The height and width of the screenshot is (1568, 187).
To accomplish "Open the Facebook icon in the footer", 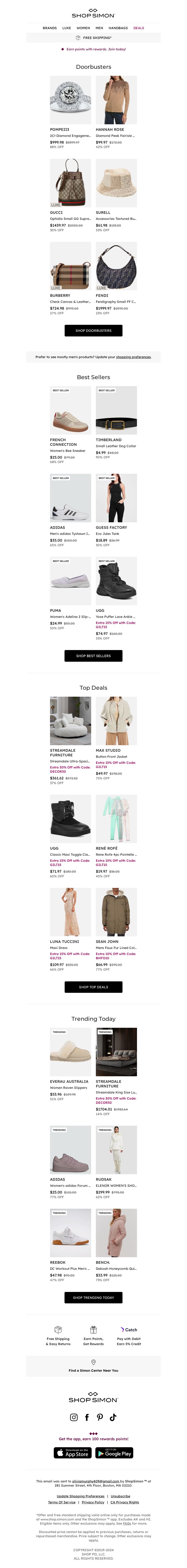I will pos(87,1417).
